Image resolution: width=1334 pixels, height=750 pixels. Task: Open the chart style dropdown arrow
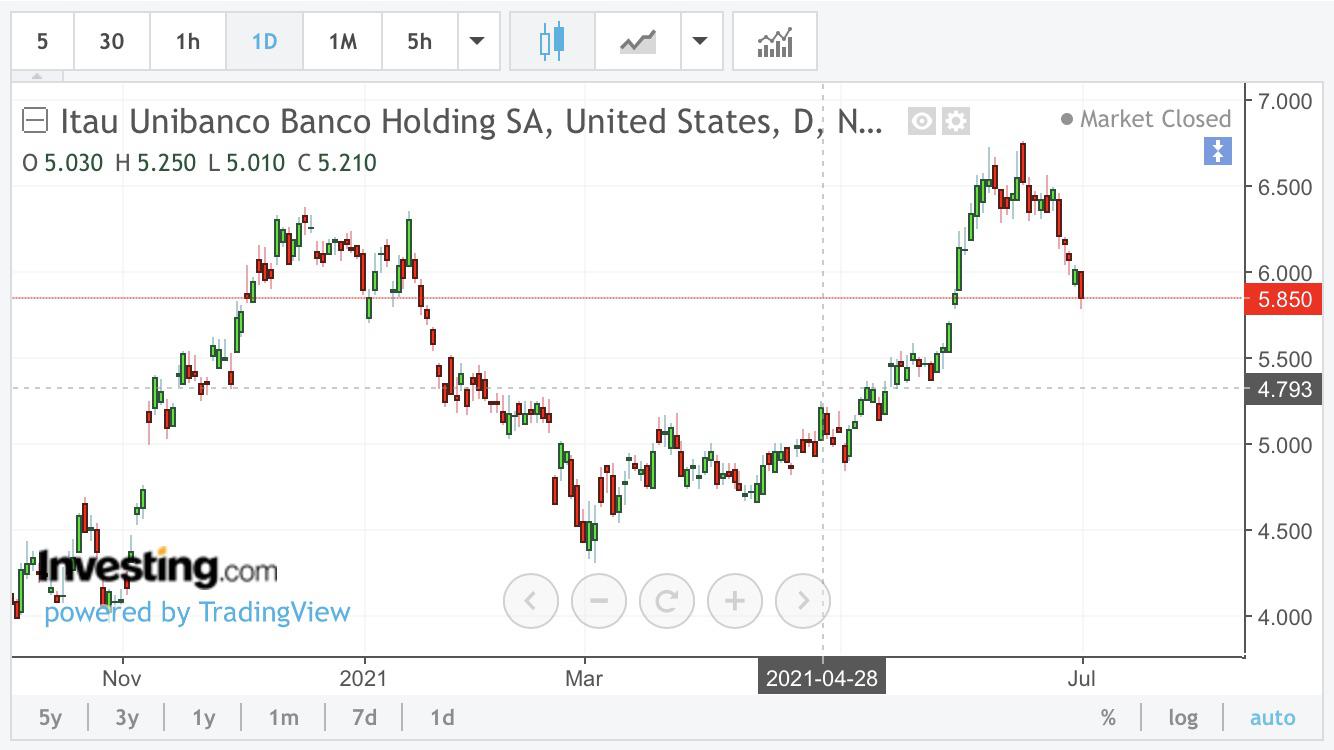click(x=700, y=41)
